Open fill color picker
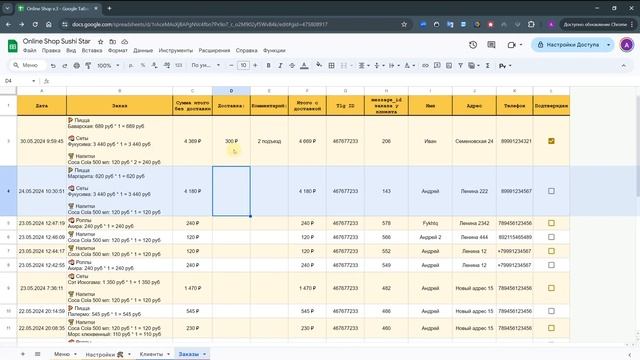640x360 pixels. coord(319,65)
